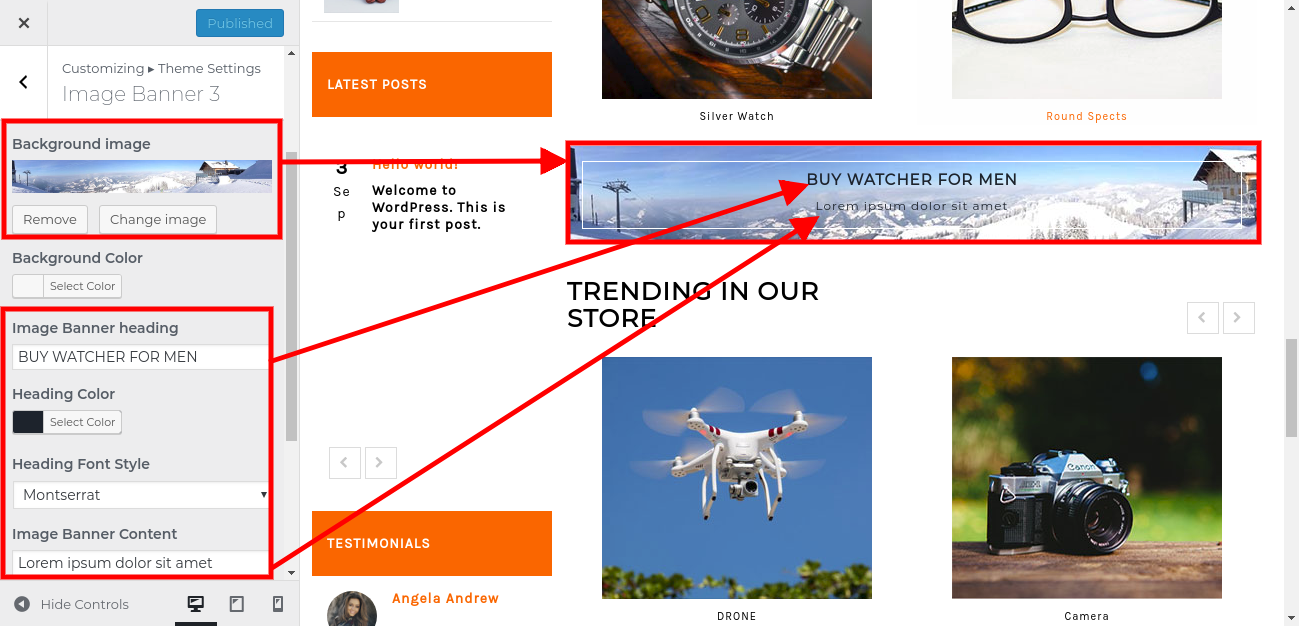Open the Heading Font Style Montserrat dropdown
Image resolution: width=1299 pixels, height=626 pixels.
click(x=141, y=495)
